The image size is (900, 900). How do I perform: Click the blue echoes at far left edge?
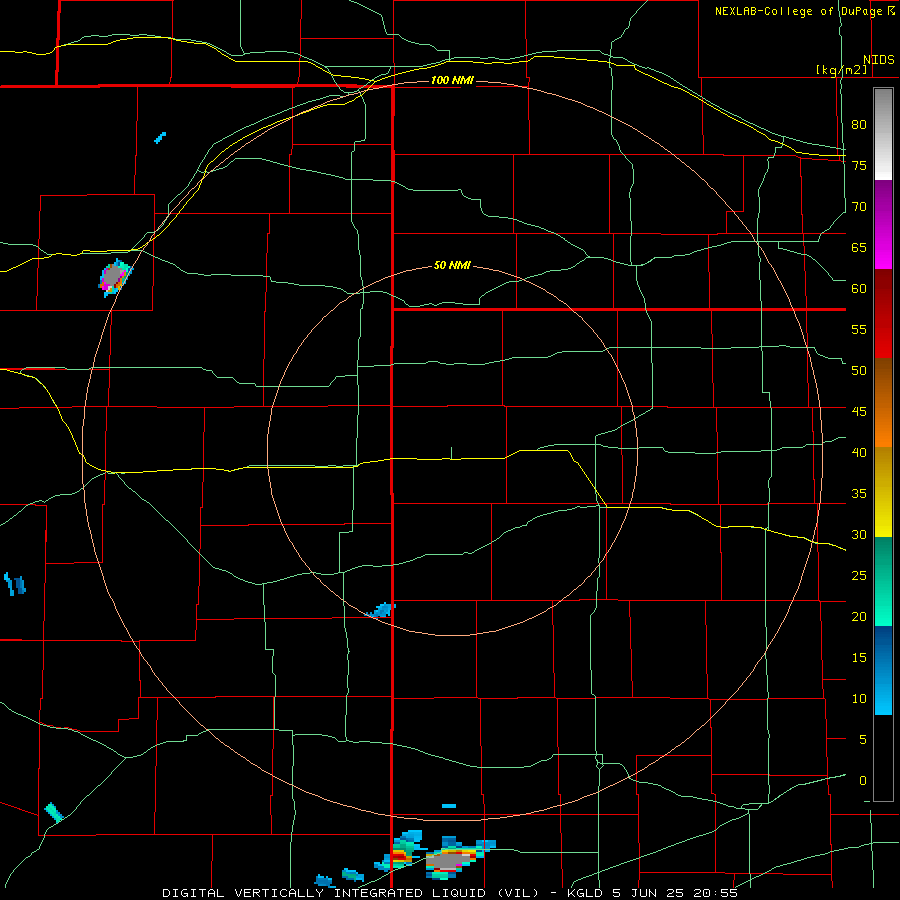(x=14, y=584)
